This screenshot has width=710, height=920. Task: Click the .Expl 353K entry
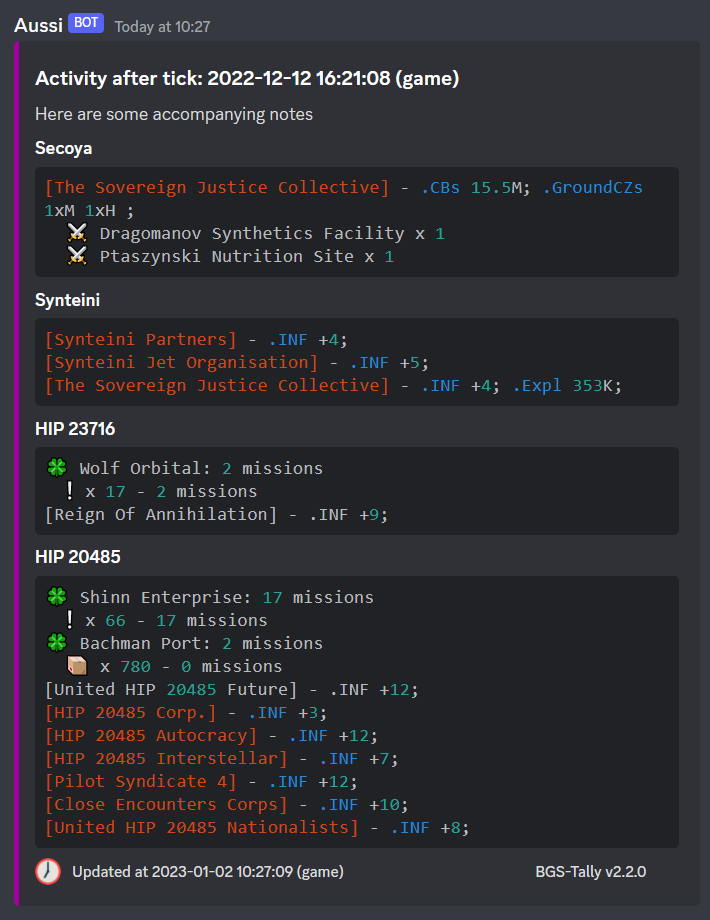pos(567,385)
